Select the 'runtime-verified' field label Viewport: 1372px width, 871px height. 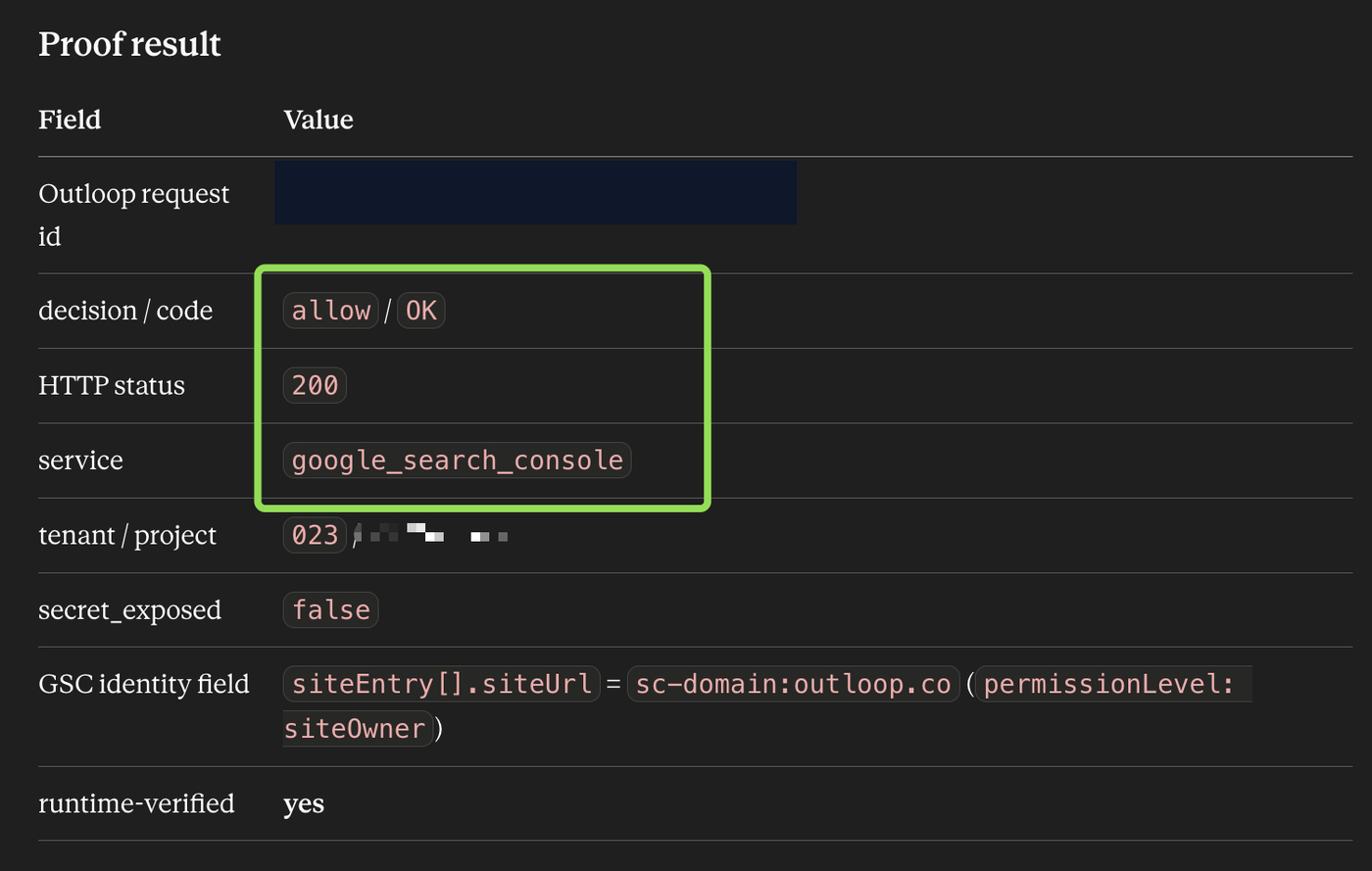[x=136, y=803]
